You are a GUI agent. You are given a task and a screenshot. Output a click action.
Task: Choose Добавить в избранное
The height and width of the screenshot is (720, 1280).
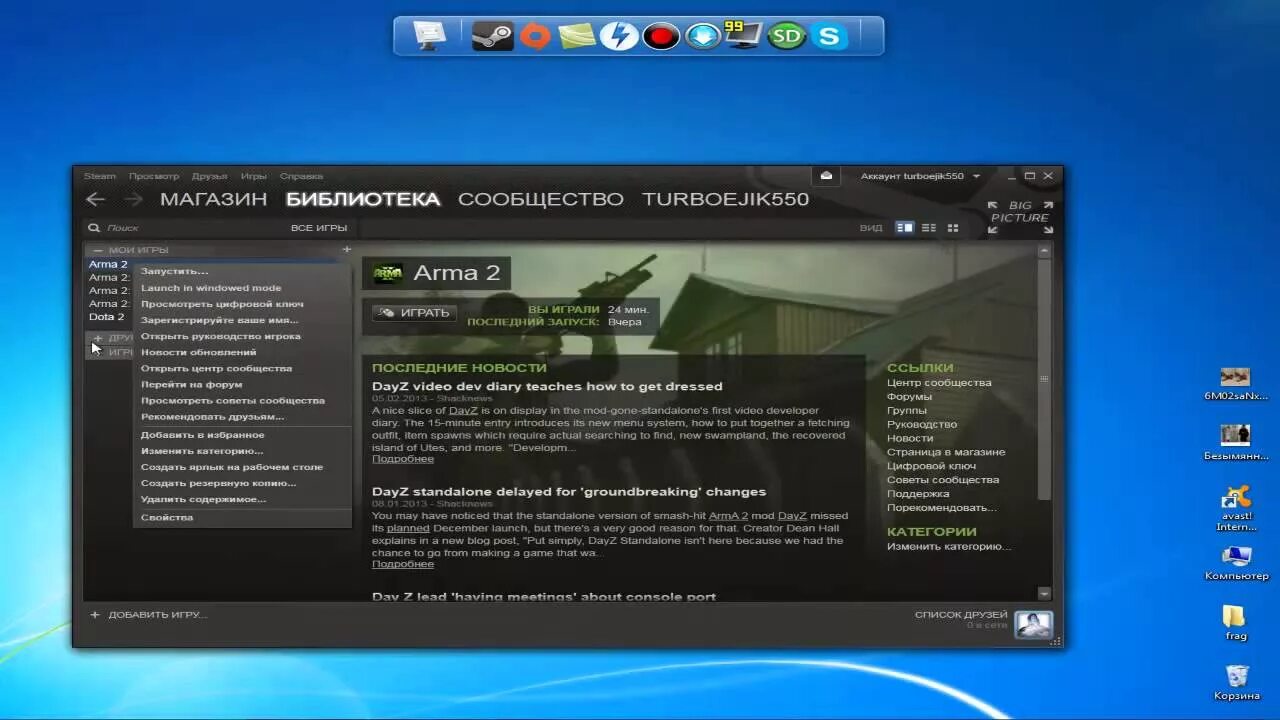(x=243, y=435)
